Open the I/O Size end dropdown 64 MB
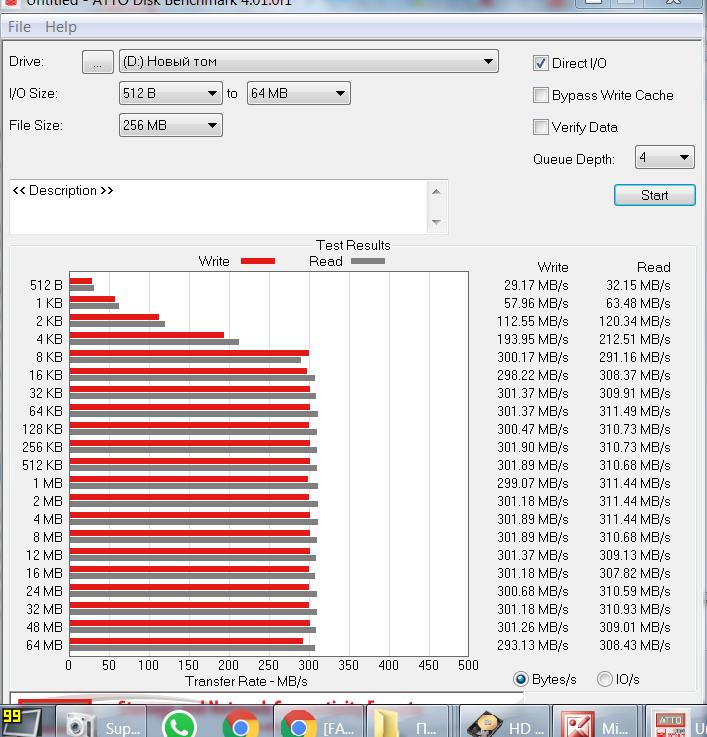The height and width of the screenshot is (737, 707). pos(299,93)
